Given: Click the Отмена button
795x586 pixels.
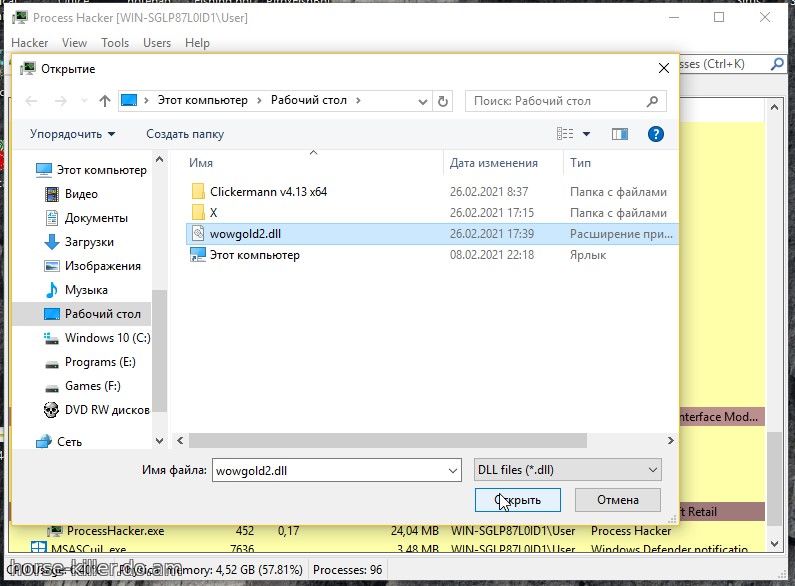Looking at the screenshot, I should click(617, 500).
